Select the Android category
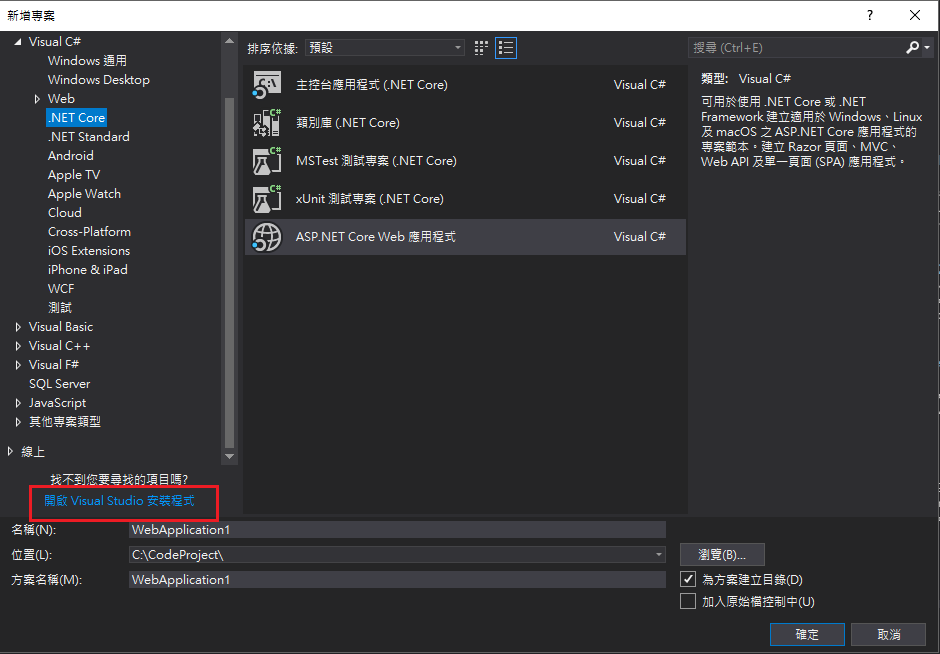 pyautogui.click(x=70, y=156)
